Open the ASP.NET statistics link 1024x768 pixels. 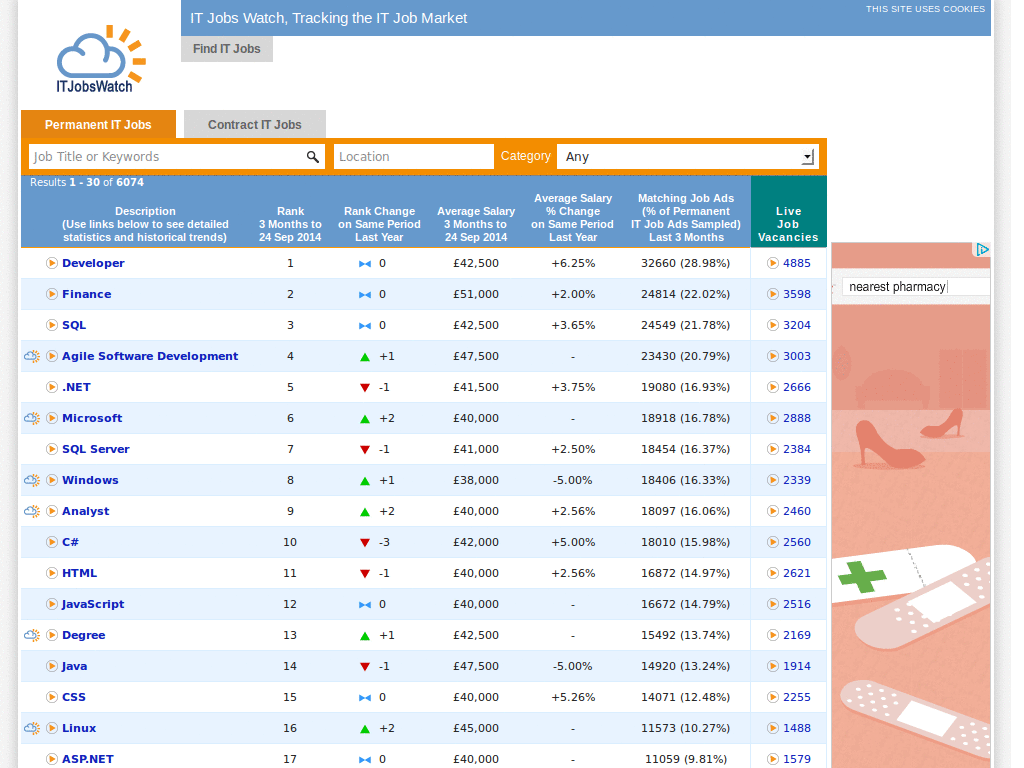pyautogui.click(x=88, y=759)
